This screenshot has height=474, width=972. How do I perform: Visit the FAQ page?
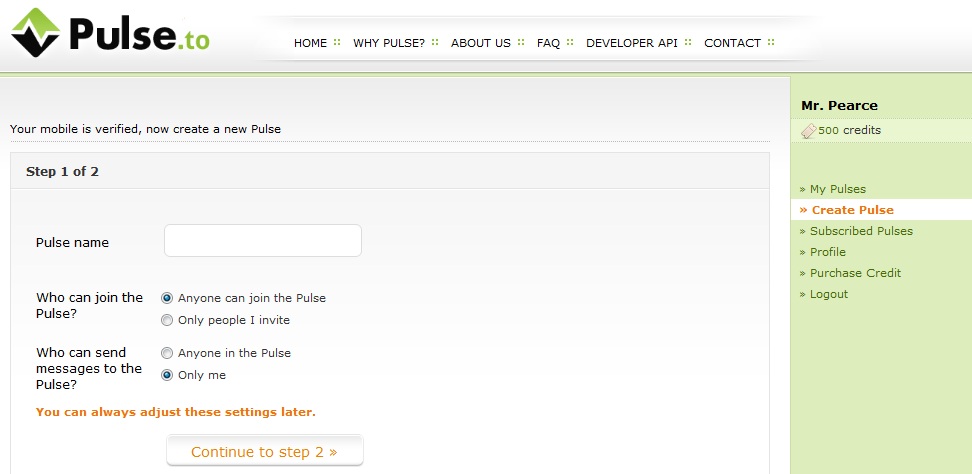[548, 43]
